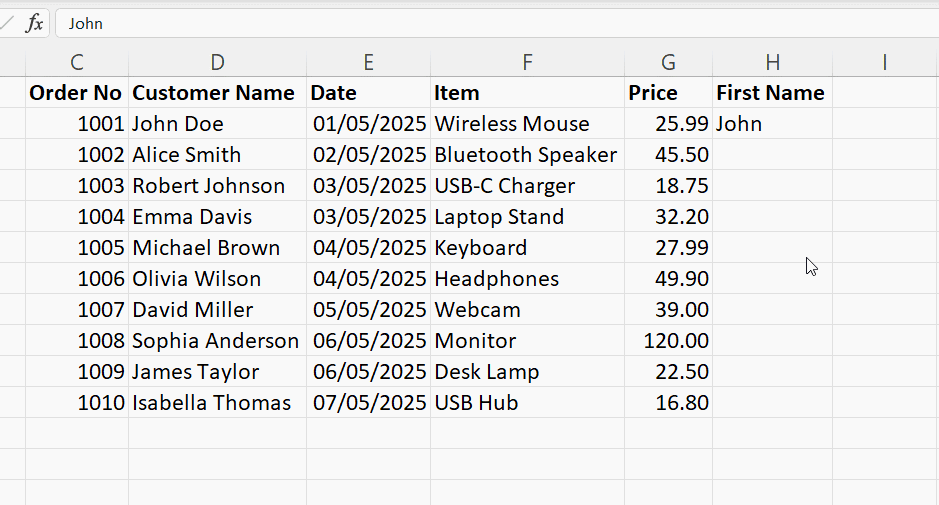Viewport: 939px width, 505px height.
Task: Select column C header
Action: (x=77, y=62)
